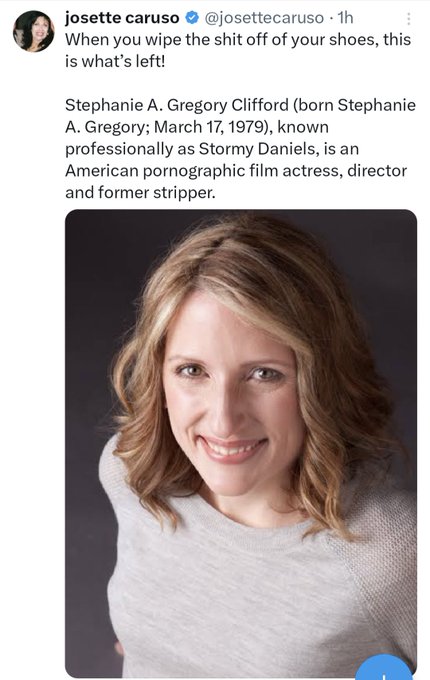Select the "When you wipe" tweet sentence
430x680 pixels.
(x=238, y=50)
